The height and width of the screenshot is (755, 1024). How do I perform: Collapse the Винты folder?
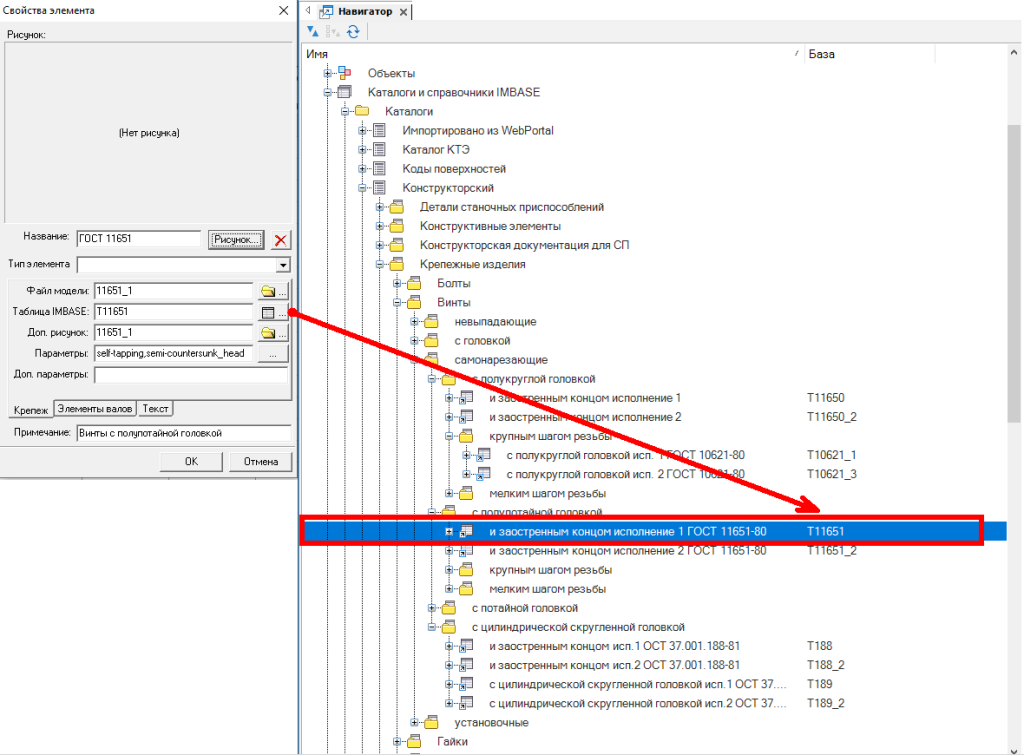397,303
